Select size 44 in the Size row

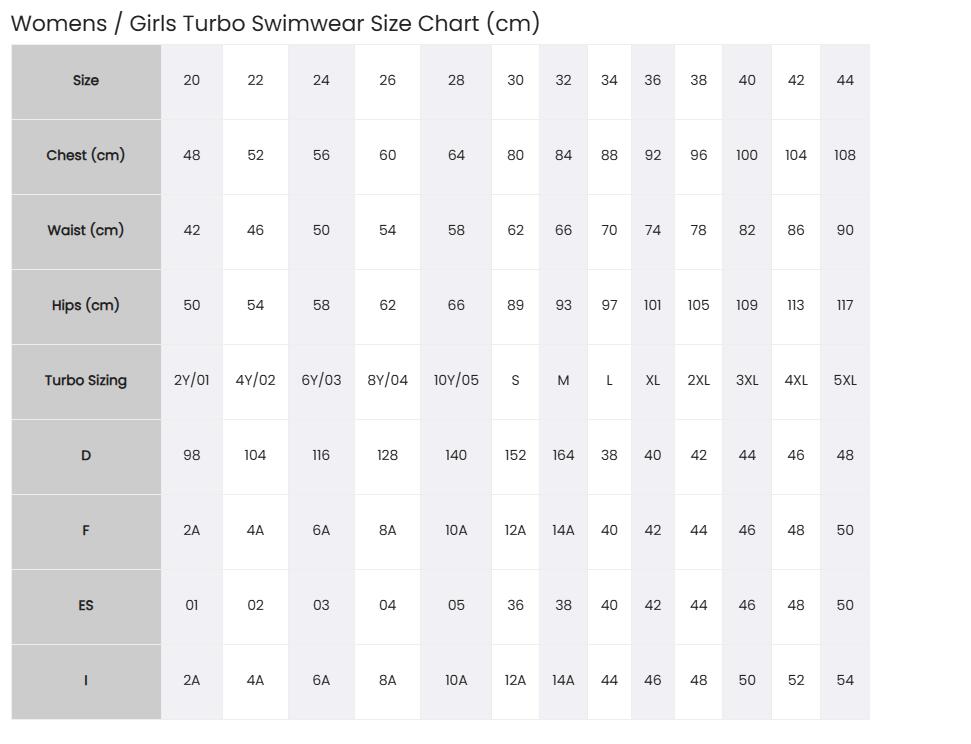pos(845,81)
